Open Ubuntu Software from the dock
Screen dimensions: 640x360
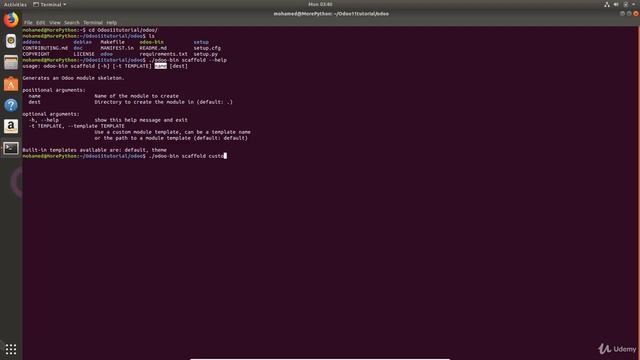click(x=11, y=84)
